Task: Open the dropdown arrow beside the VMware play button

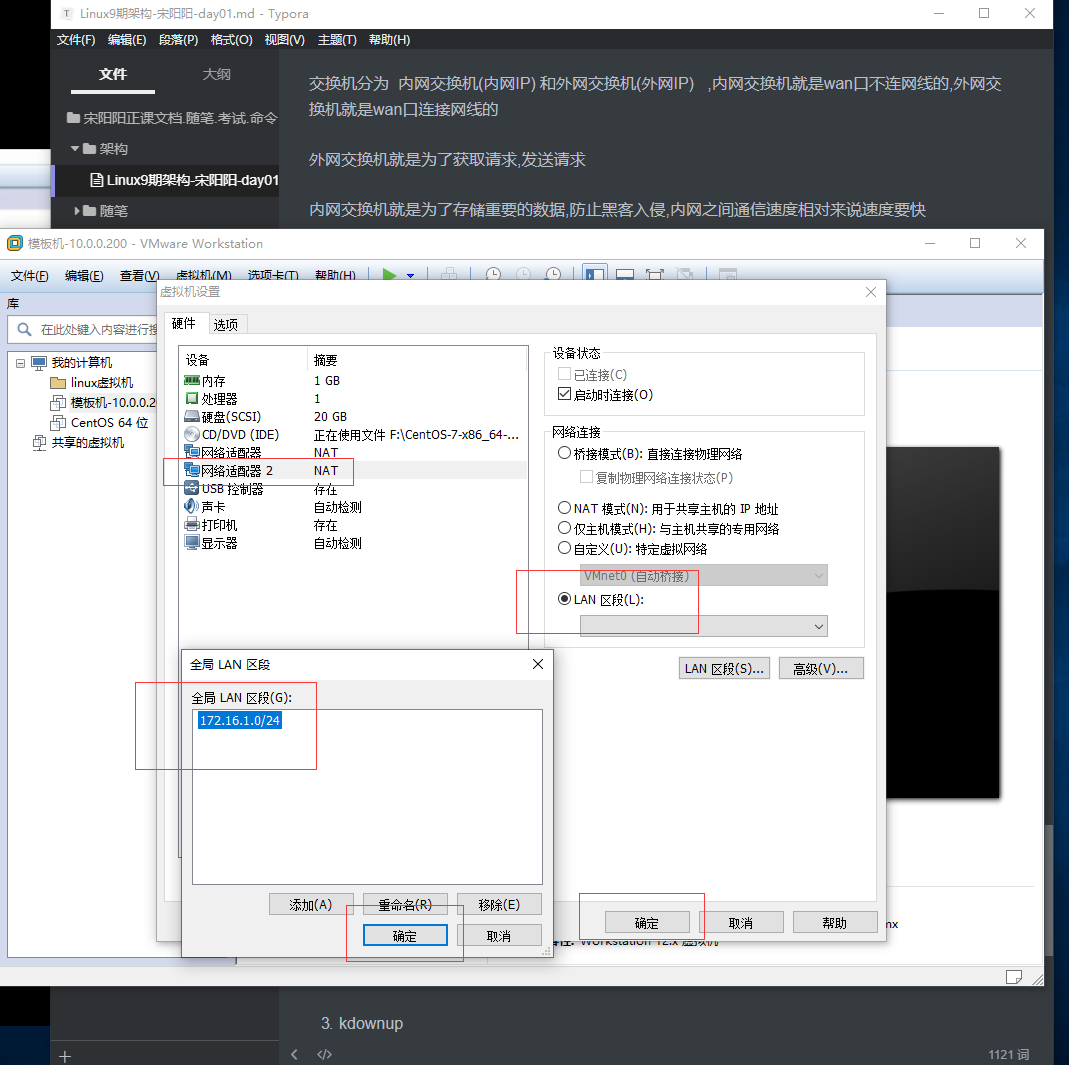Action: (x=410, y=275)
